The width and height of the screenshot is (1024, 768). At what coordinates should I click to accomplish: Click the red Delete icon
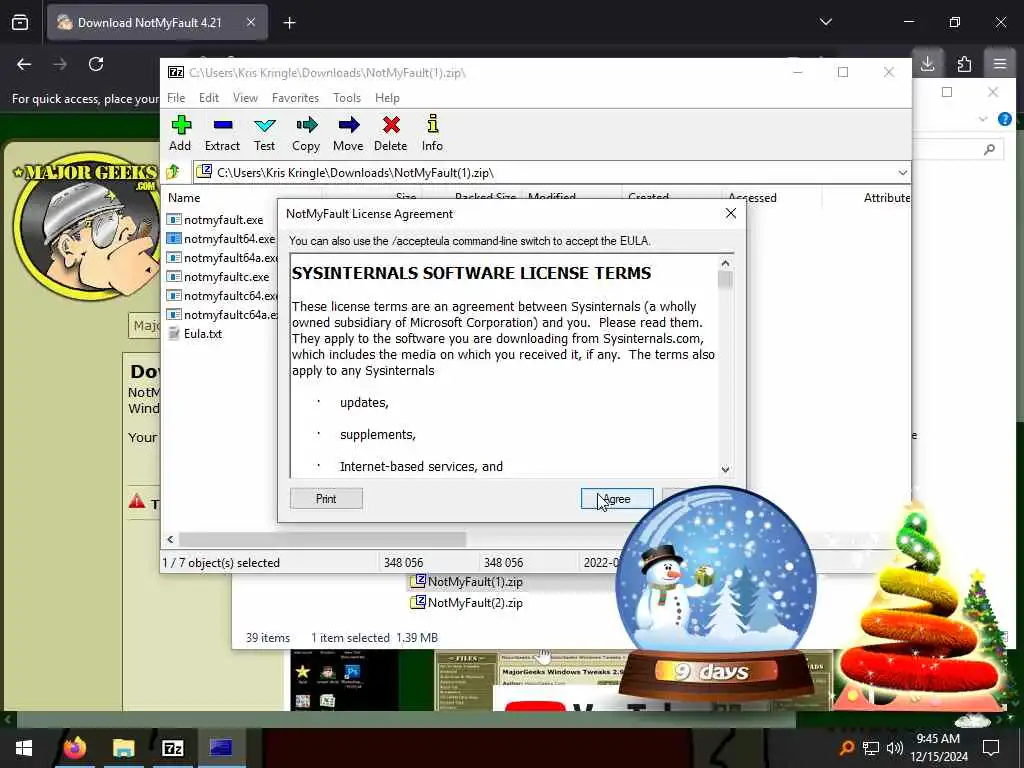click(391, 133)
